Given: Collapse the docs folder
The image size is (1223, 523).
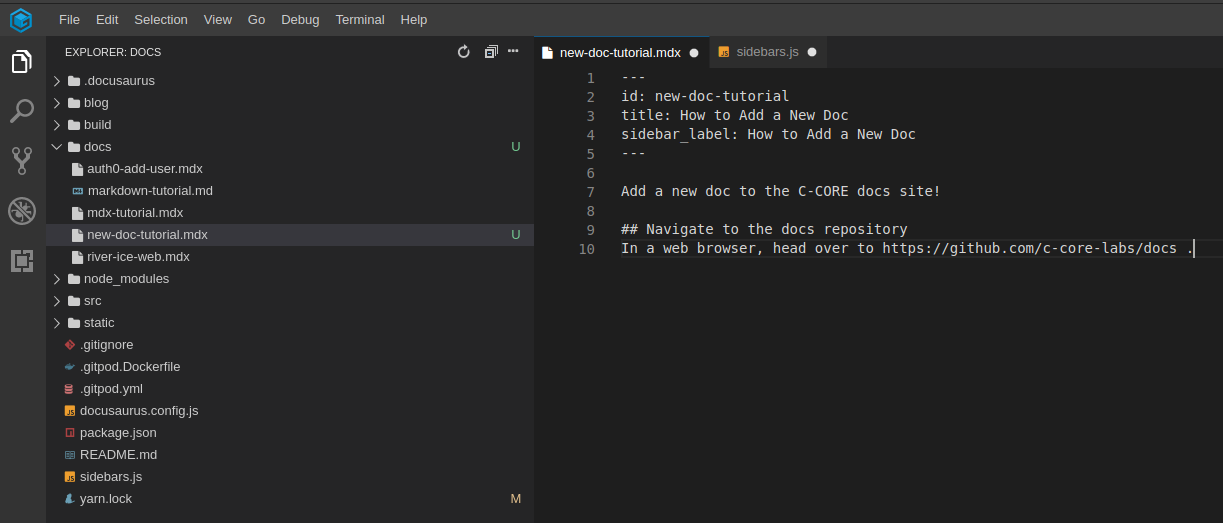Looking at the screenshot, I should coord(97,147).
